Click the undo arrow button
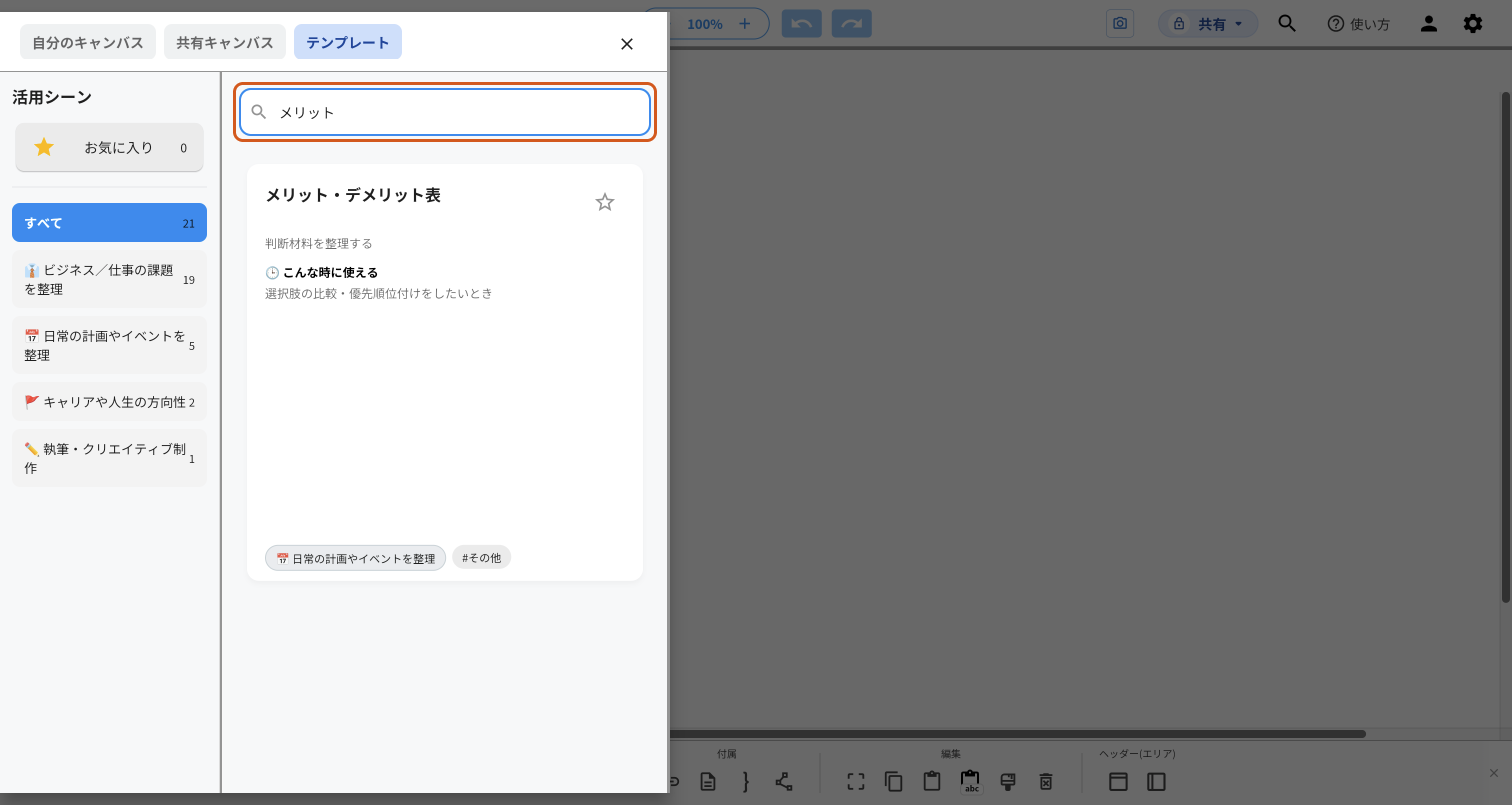Viewport: 1512px width, 805px height. (802, 24)
